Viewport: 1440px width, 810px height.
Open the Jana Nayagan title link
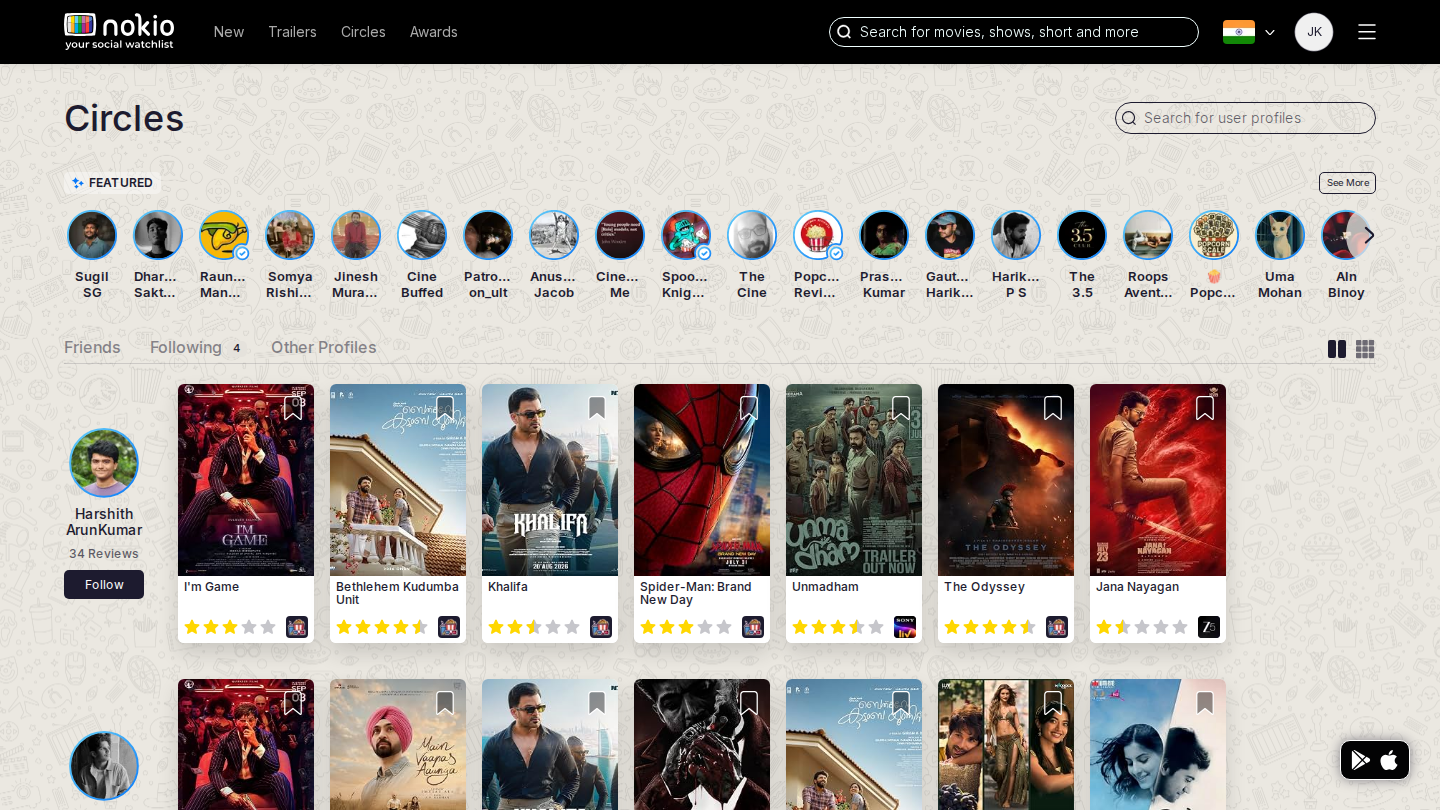click(1138, 587)
